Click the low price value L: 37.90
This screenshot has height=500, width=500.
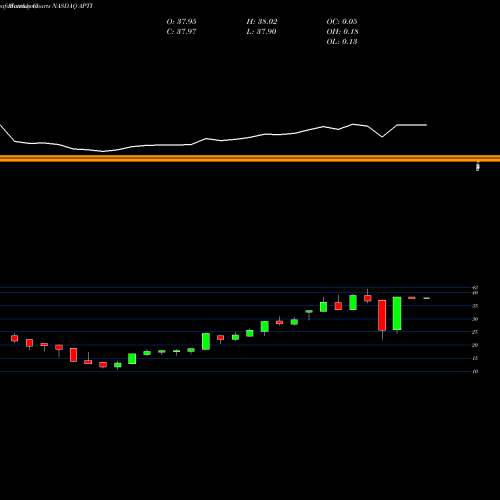coord(262,32)
